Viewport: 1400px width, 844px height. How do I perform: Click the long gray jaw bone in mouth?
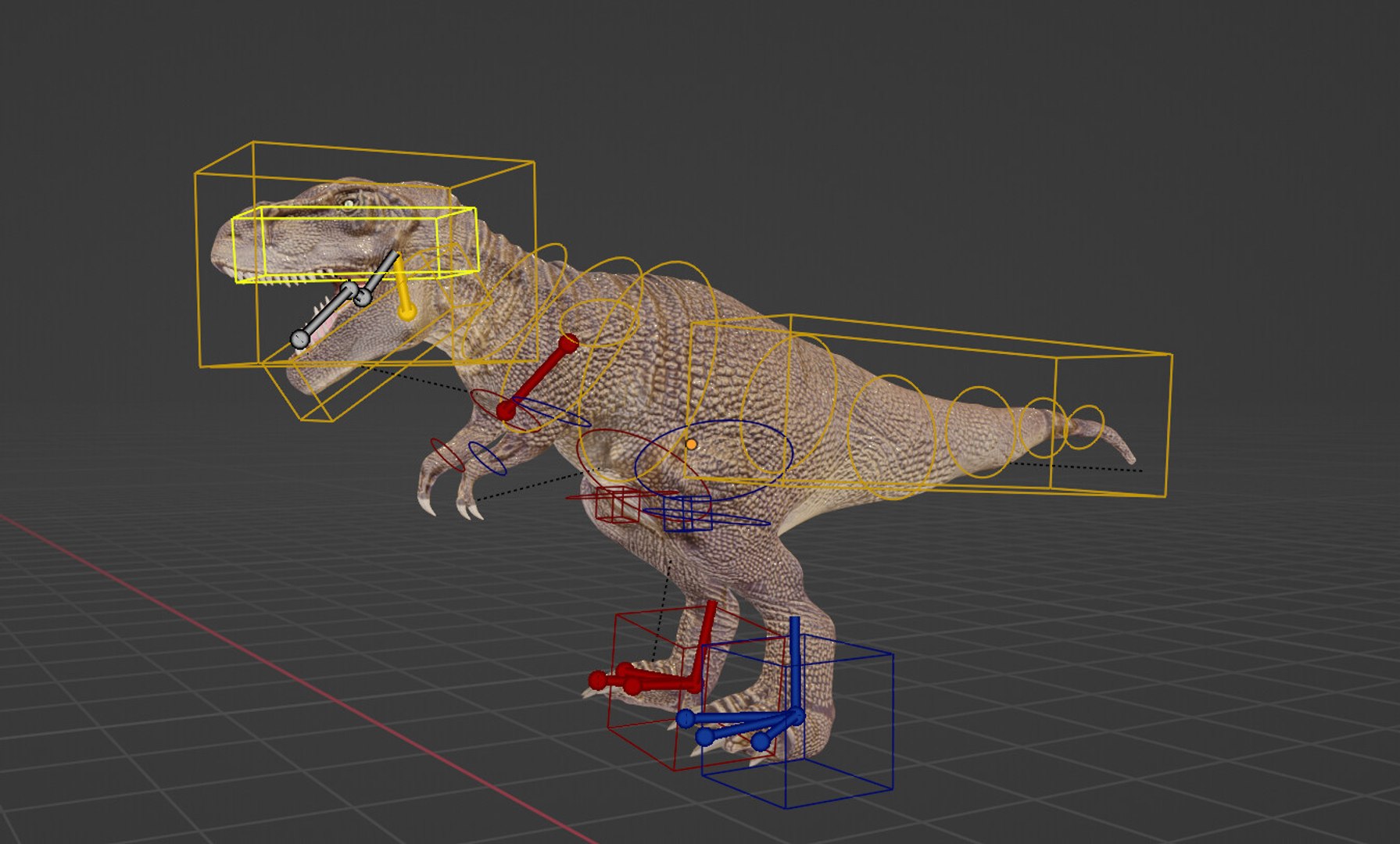click(324, 317)
